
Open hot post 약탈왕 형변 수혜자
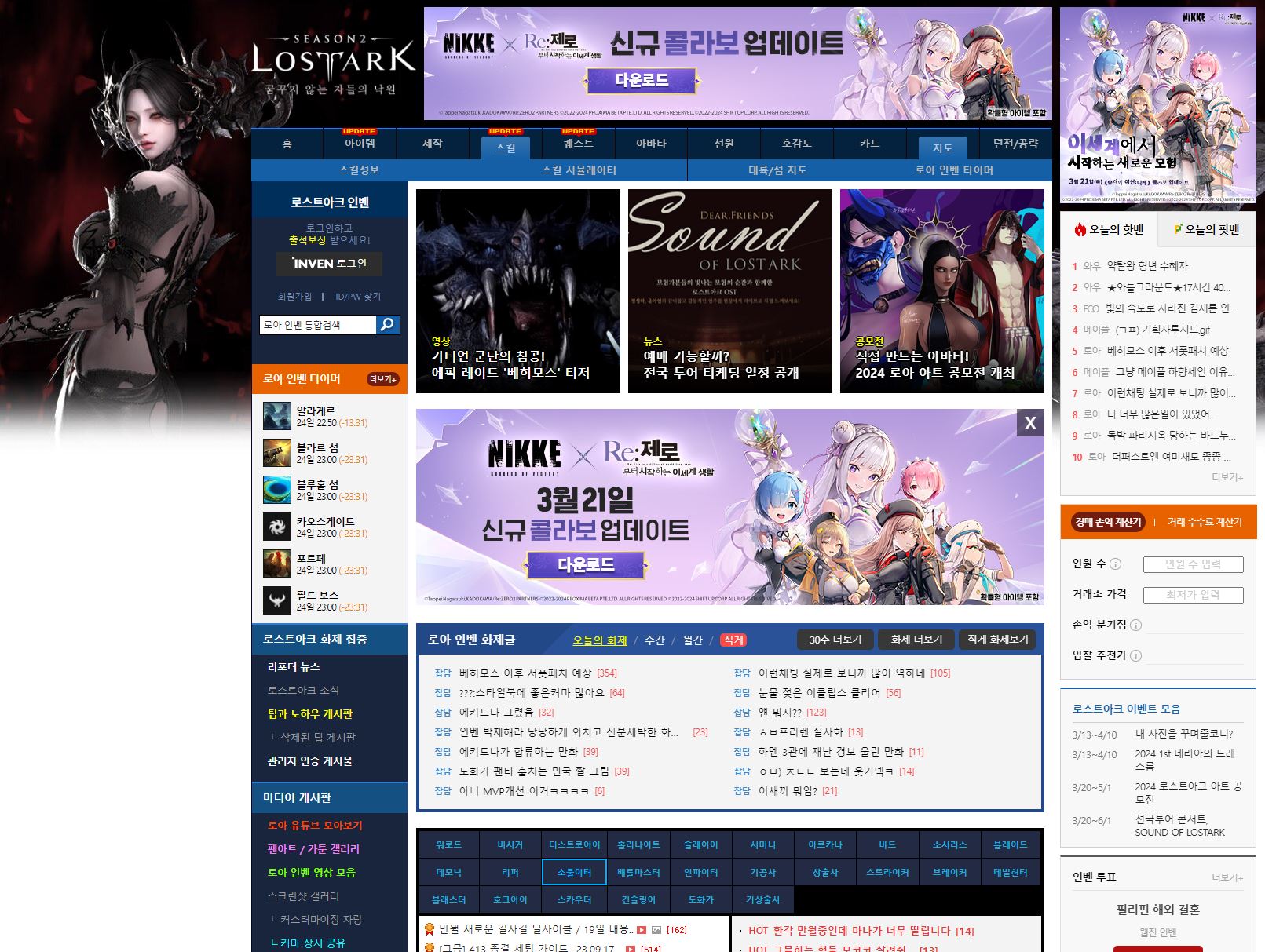click(1146, 266)
